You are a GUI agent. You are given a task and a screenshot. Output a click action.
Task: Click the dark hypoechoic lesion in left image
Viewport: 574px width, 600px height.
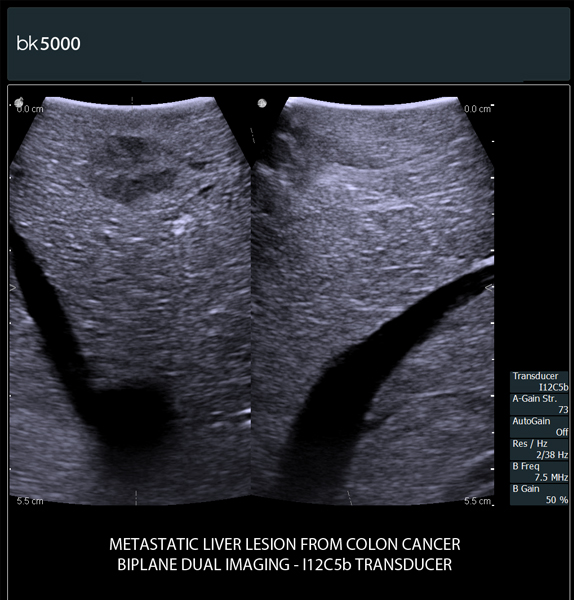click(132, 168)
